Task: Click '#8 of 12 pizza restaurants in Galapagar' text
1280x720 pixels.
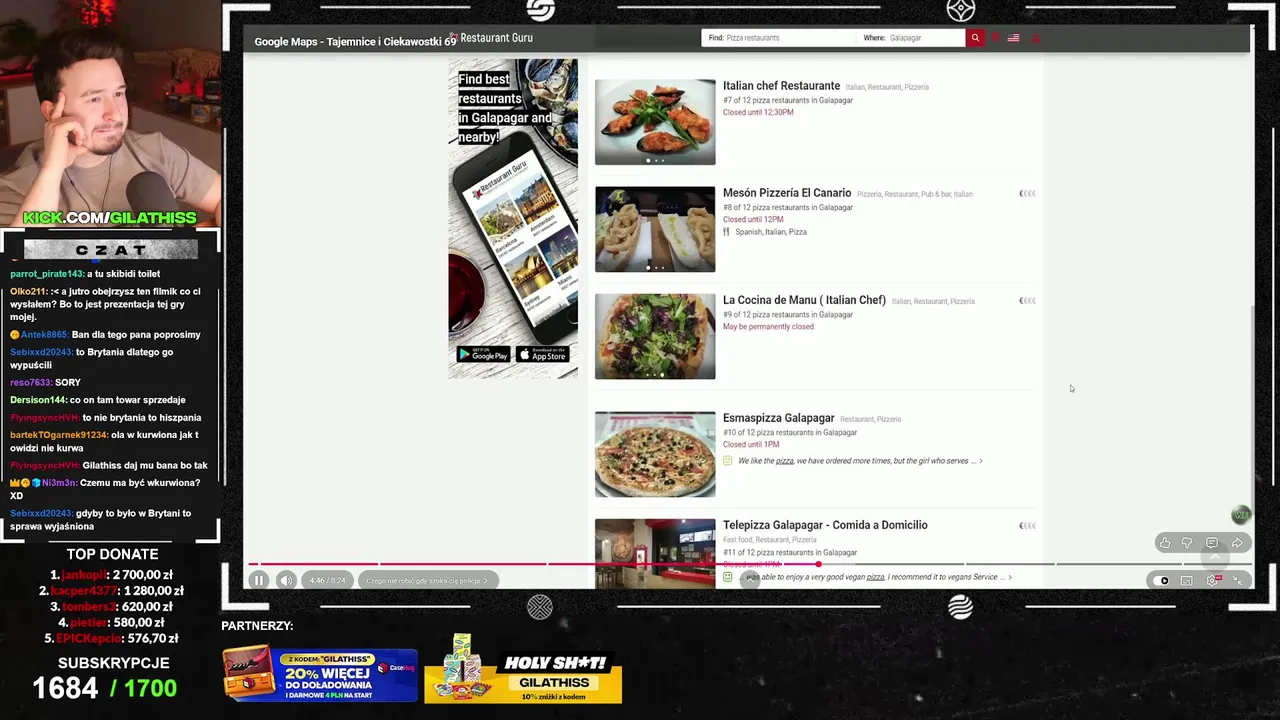Action: (788, 208)
